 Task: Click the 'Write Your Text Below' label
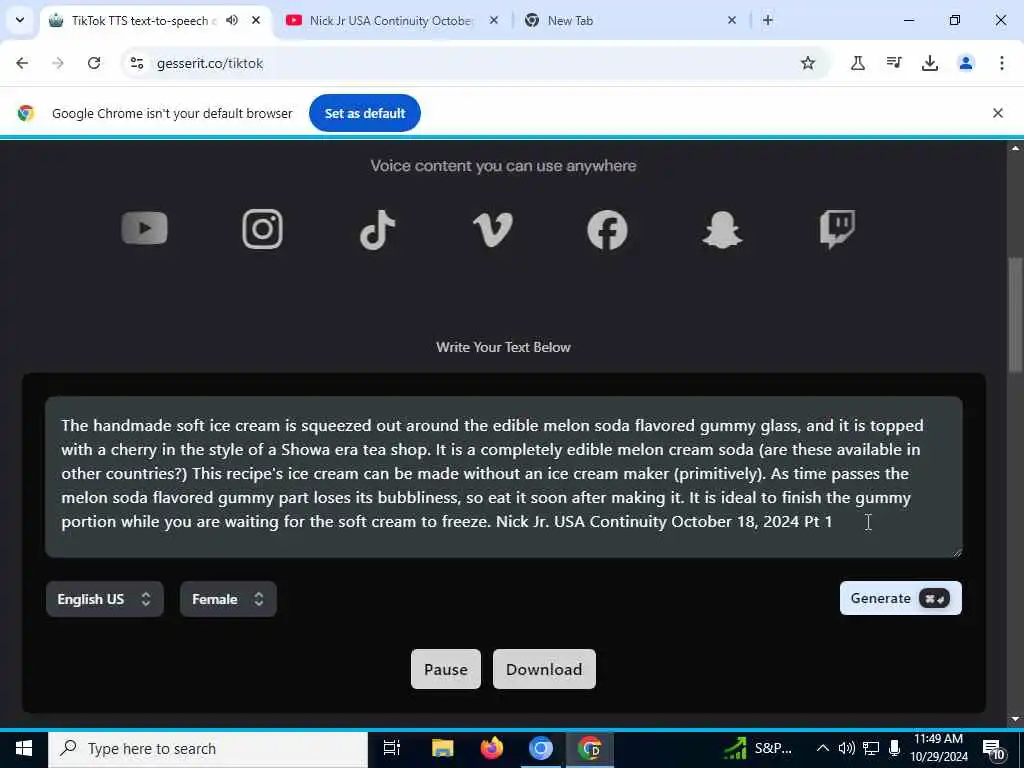coord(504,347)
